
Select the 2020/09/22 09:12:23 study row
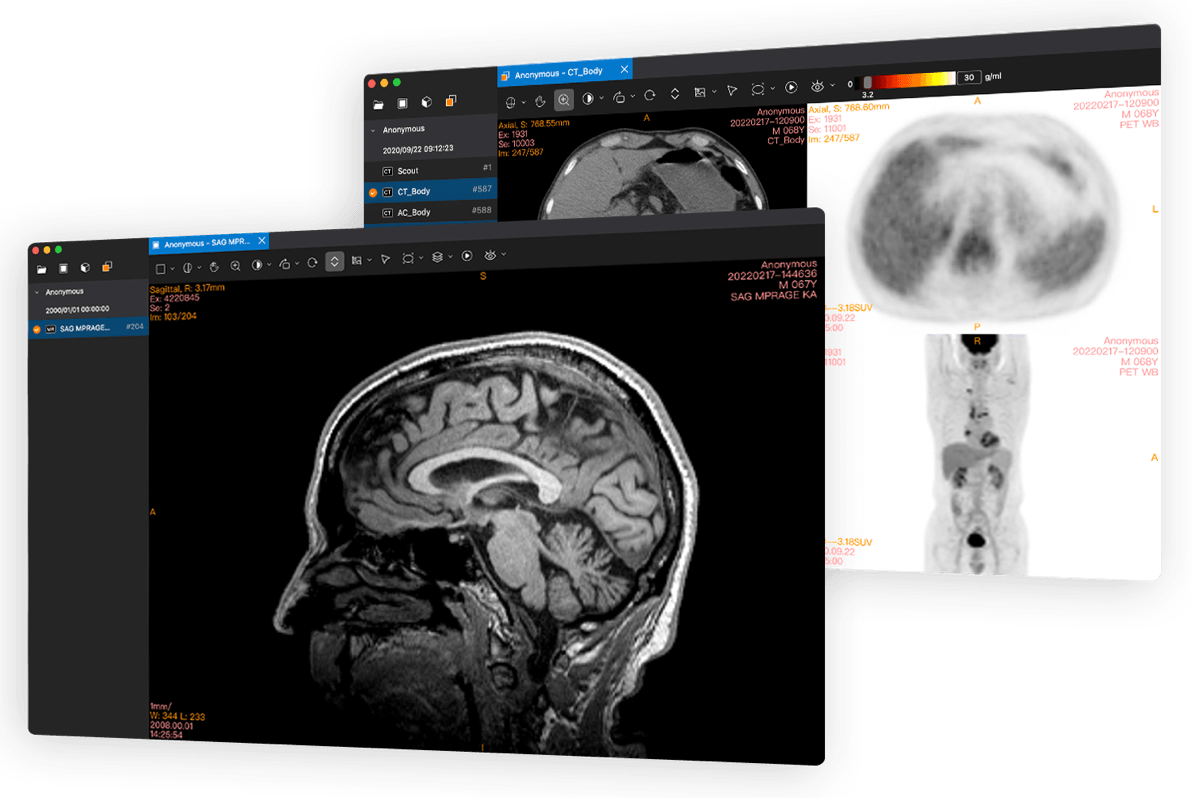tap(431, 149)
